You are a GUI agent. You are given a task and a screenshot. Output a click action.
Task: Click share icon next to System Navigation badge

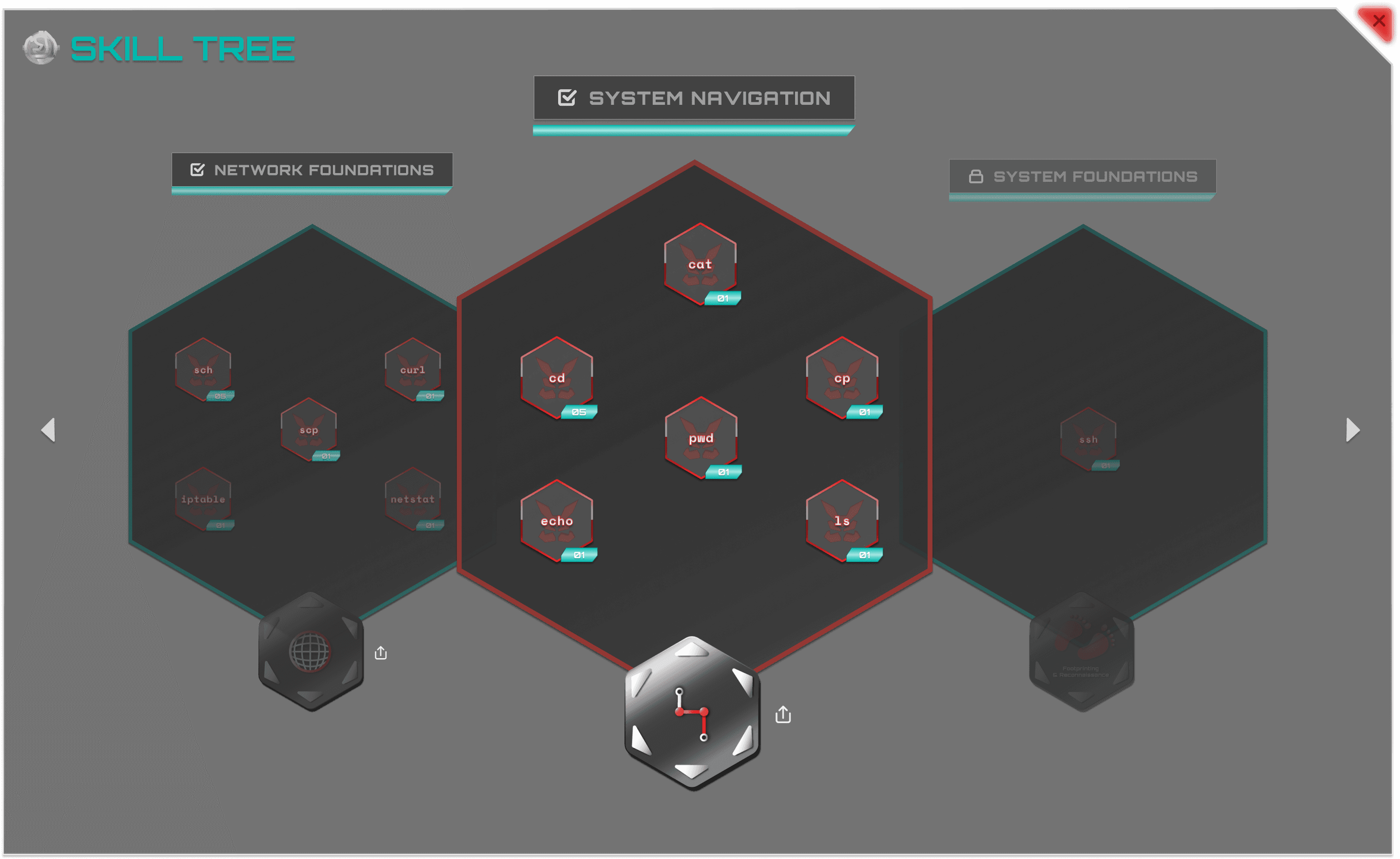[x=783, y=714]
